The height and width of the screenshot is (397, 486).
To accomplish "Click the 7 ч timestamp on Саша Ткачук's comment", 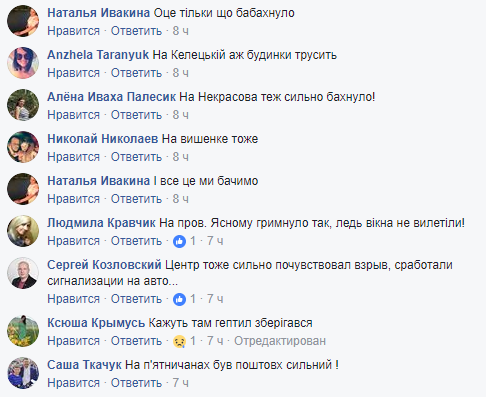I will 180,383.
